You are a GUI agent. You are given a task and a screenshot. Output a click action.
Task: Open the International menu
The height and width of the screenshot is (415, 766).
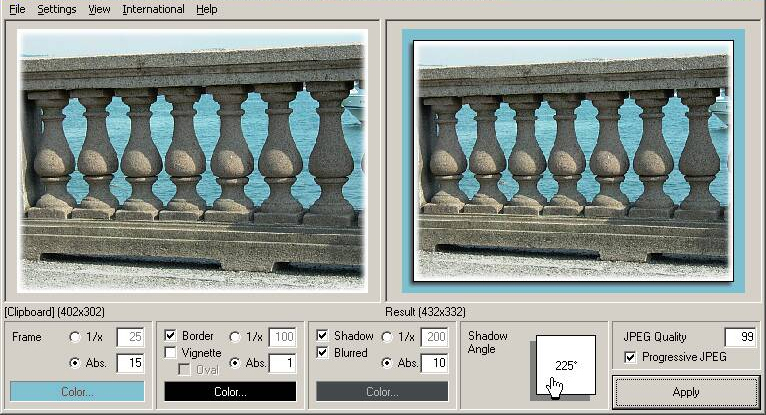pyautogui.click(x=153, y=9)
